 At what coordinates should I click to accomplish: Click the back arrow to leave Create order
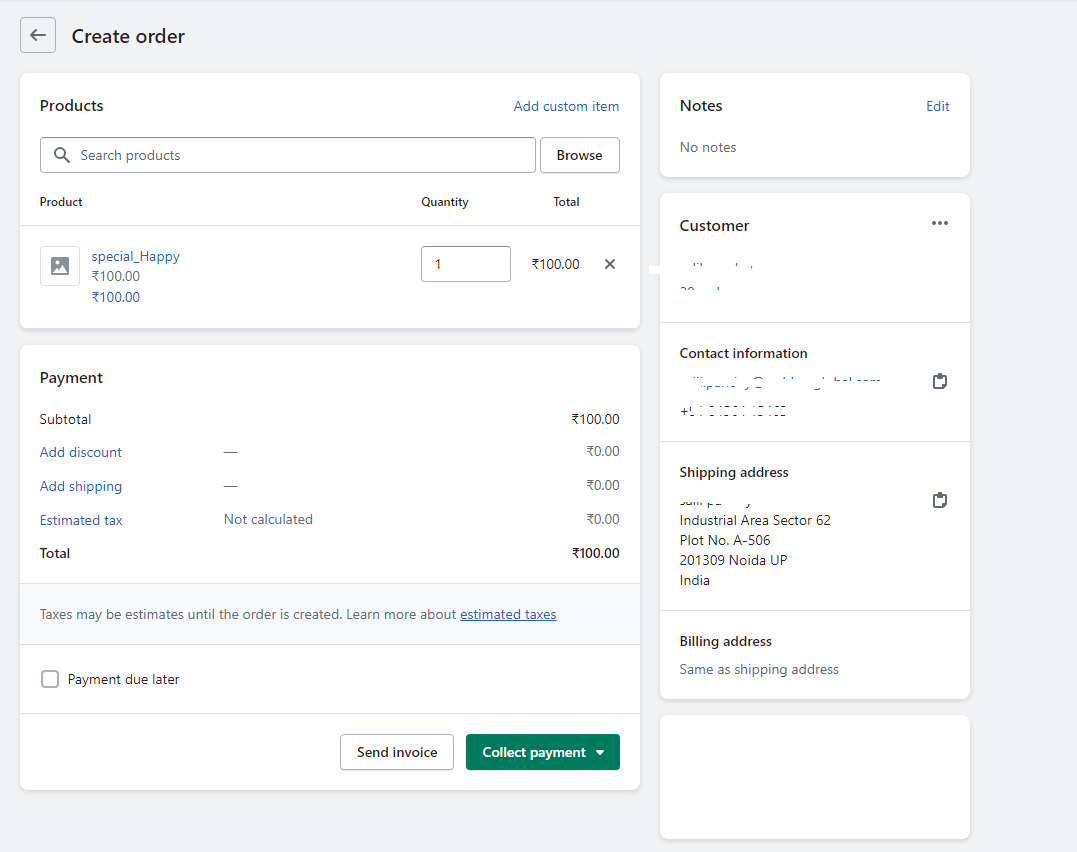[37, 35]
